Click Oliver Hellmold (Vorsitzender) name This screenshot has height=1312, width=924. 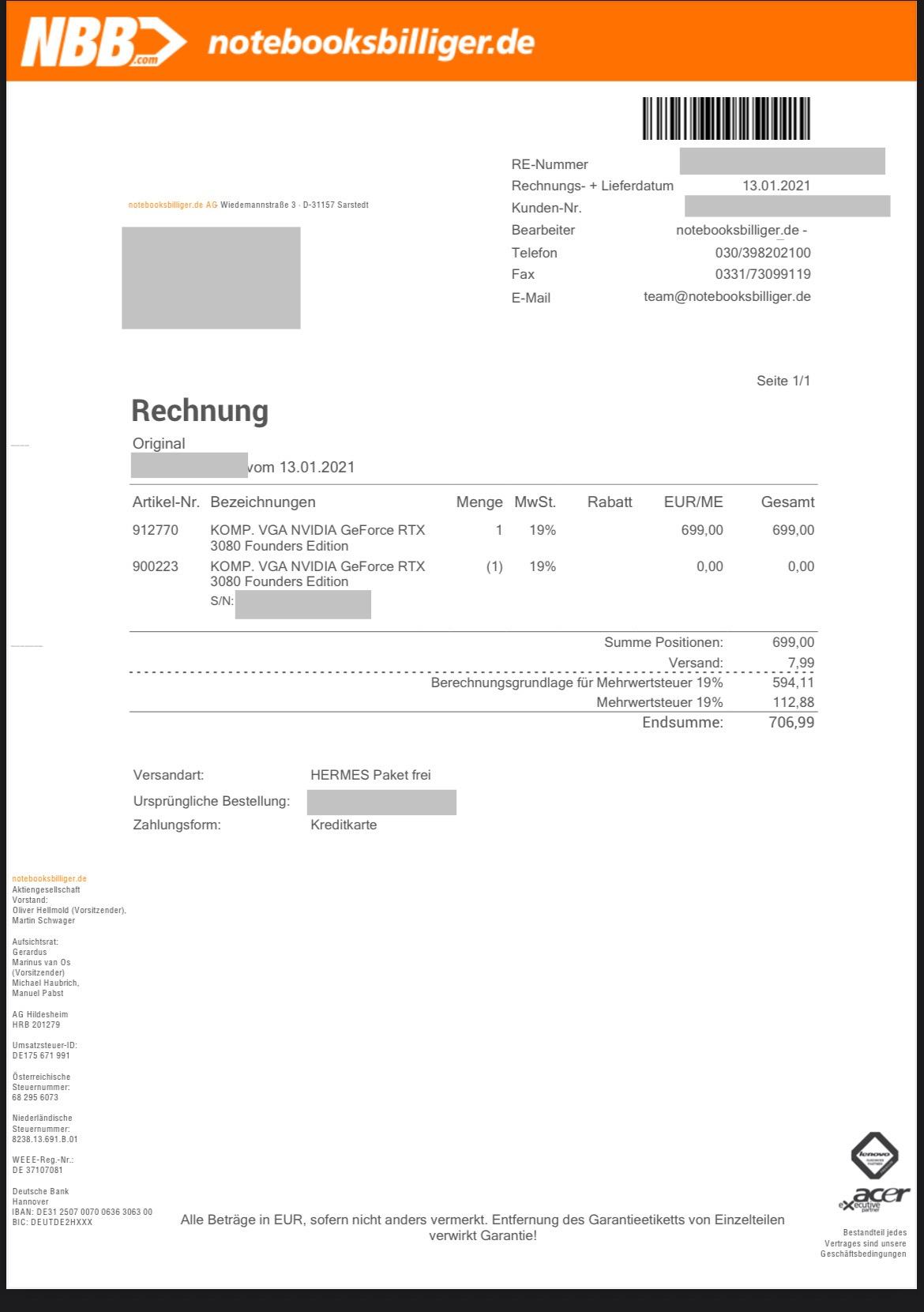(69, 910)
